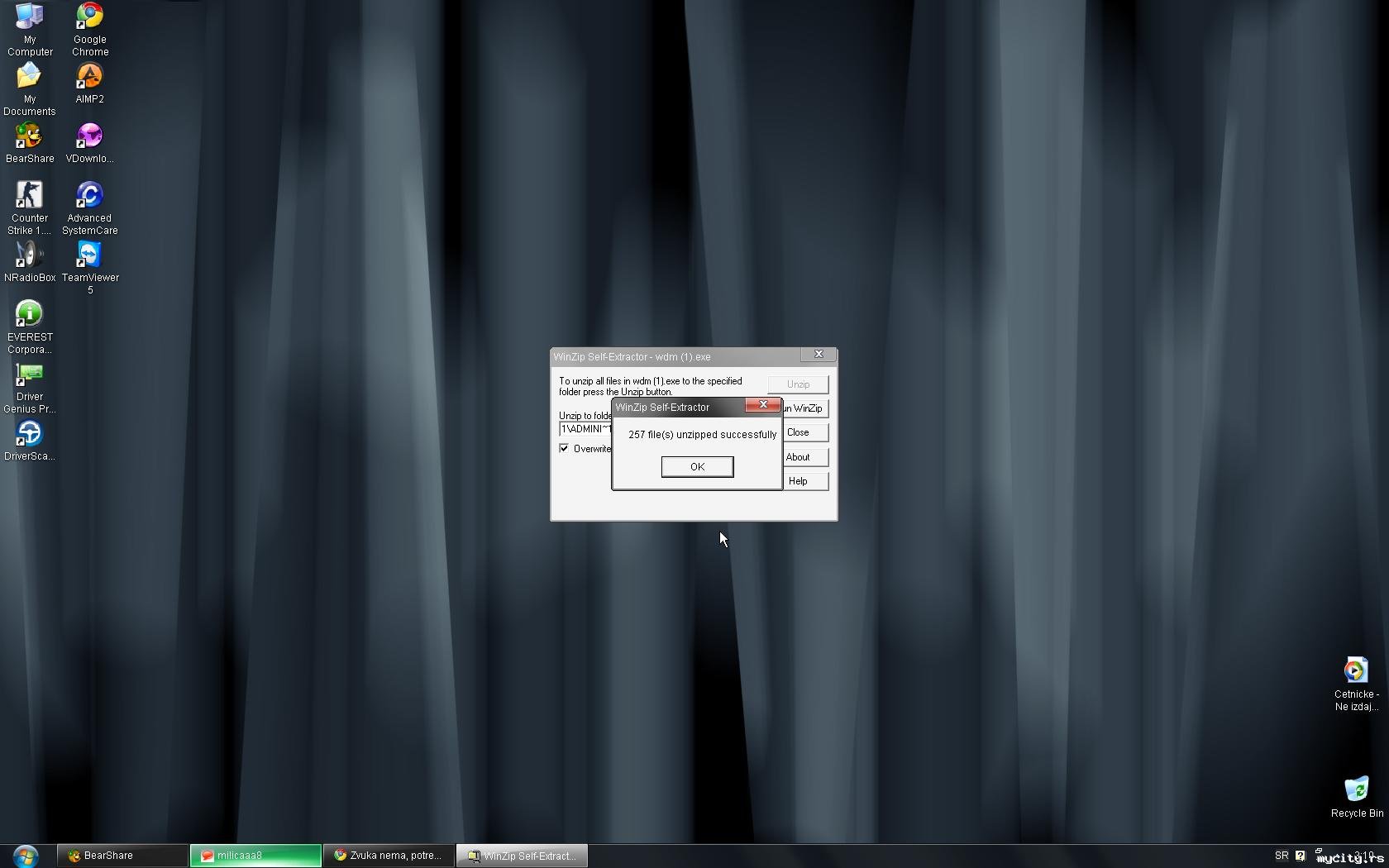This screenshot has width=1389, height=868.
Task: Select the Counter Strike desktop shortcut
Action: point(30,208)
